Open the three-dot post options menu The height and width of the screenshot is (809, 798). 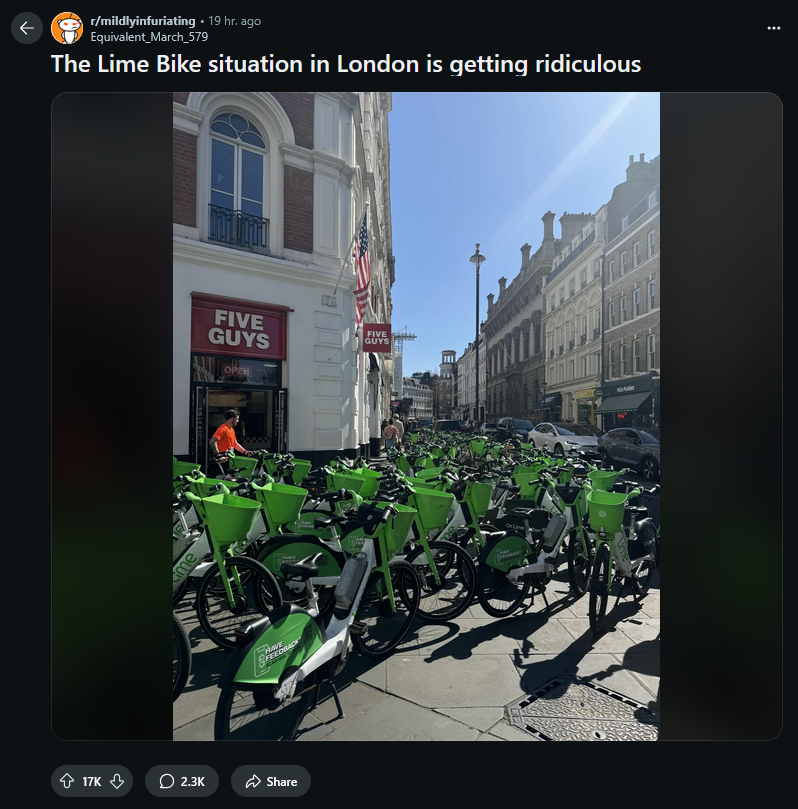pyautogui.click(x=774, y=28)
